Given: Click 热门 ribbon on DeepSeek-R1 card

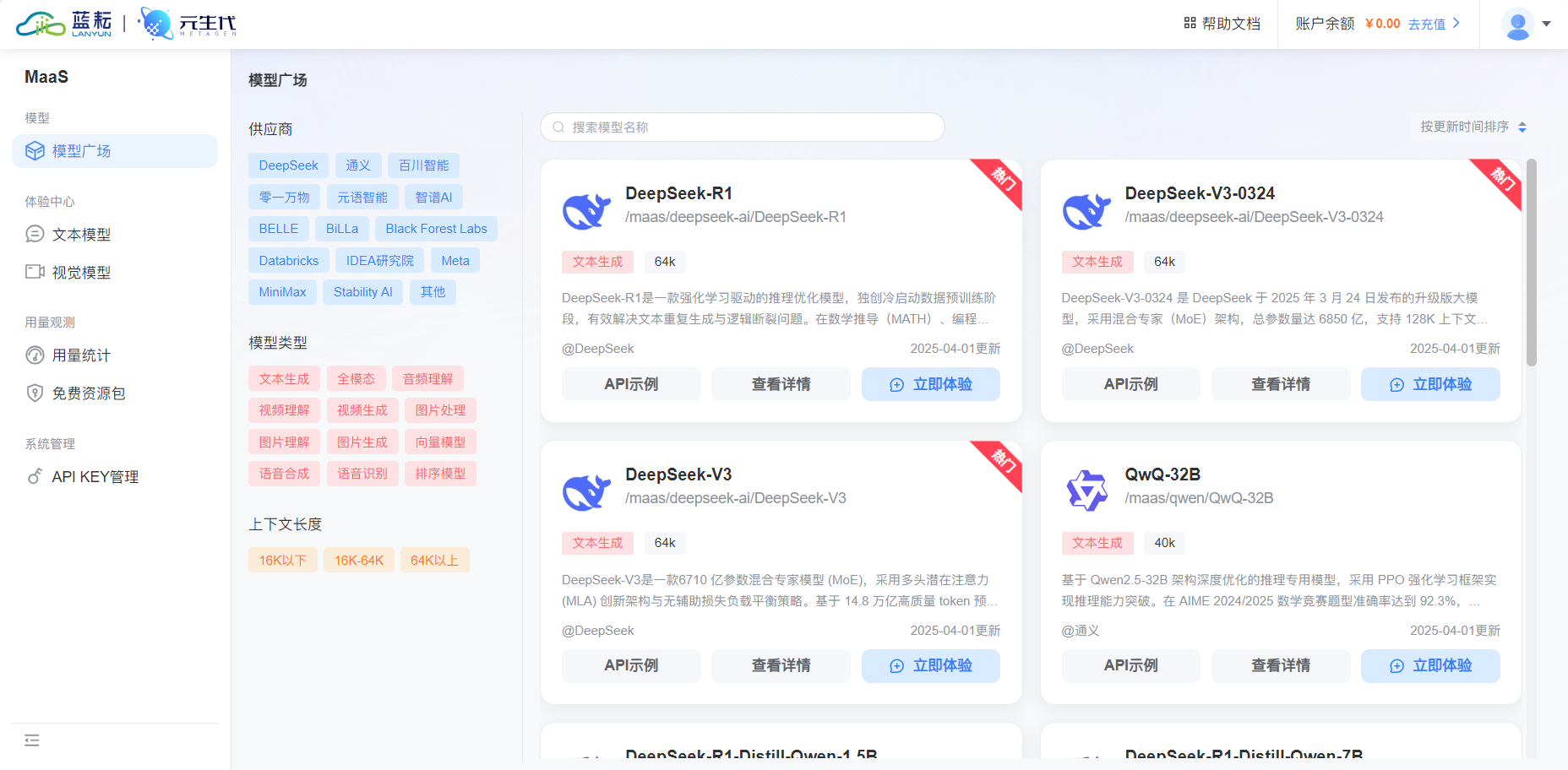Looking at the screenshot, I should tap(1002, 178).
